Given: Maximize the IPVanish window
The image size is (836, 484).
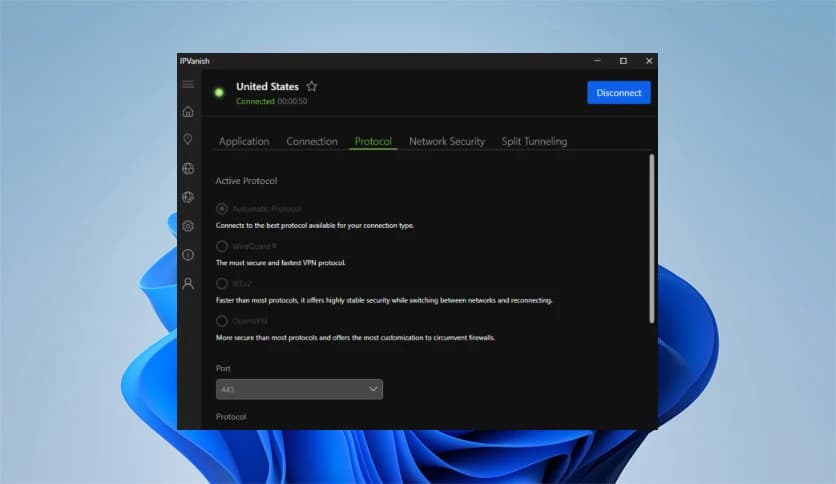Looking at the screenshot, I should (623, 61).
